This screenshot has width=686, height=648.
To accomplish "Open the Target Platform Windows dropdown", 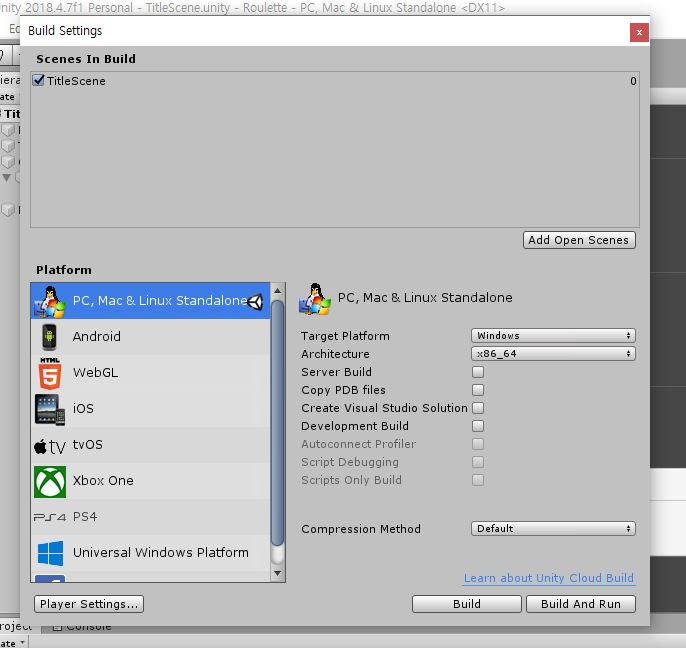I will pyautogui.click(x=553, y=336).
